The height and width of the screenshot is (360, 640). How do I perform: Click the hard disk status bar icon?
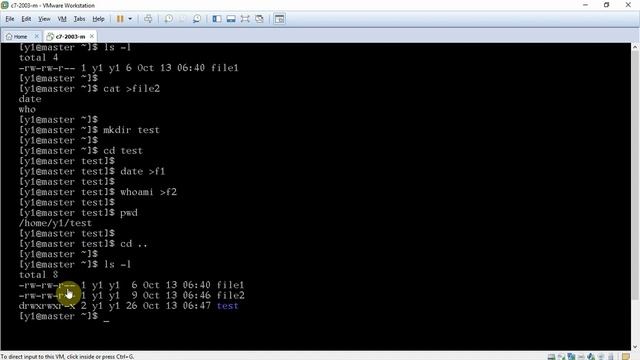click(x=551, y=357)
